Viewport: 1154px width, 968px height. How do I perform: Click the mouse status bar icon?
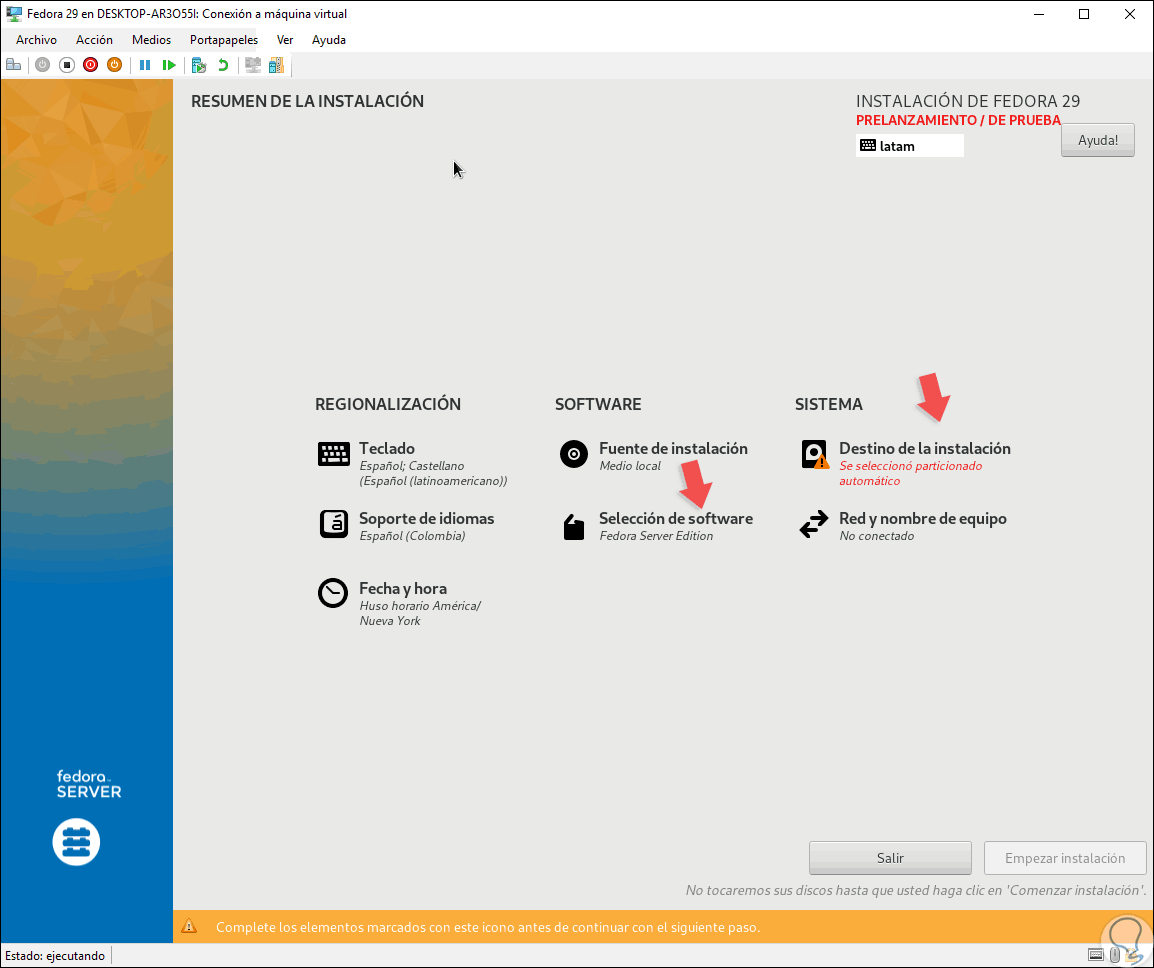tap(1115, 955)
